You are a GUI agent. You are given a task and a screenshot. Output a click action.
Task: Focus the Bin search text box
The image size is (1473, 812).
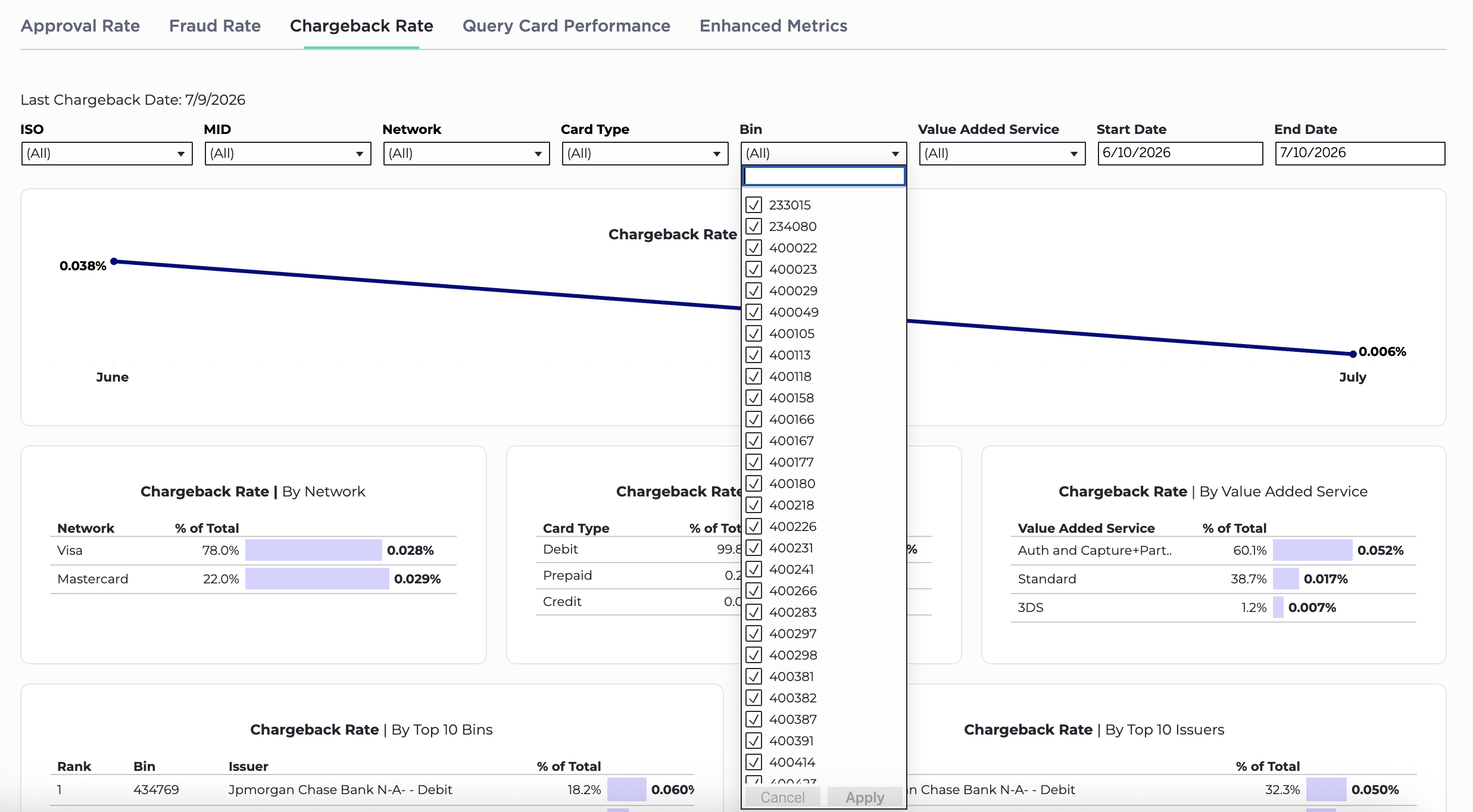pos(824,176)
